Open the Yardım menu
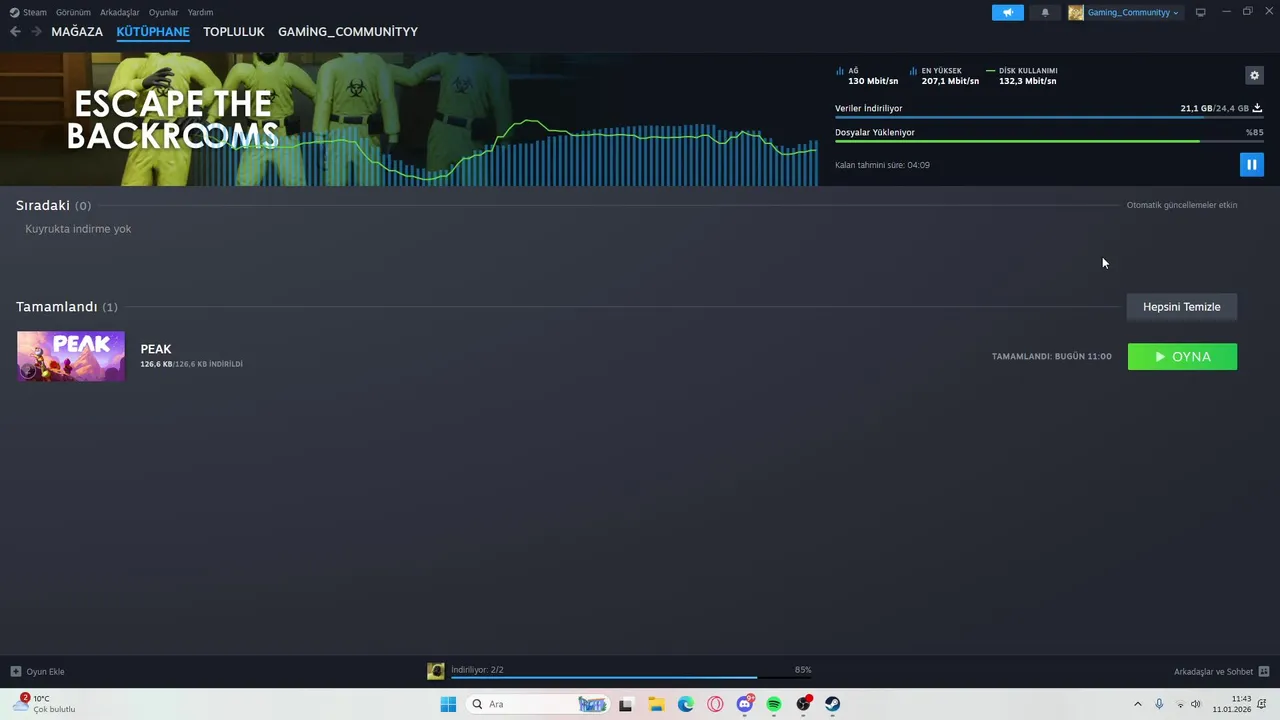 click(200, 12)
